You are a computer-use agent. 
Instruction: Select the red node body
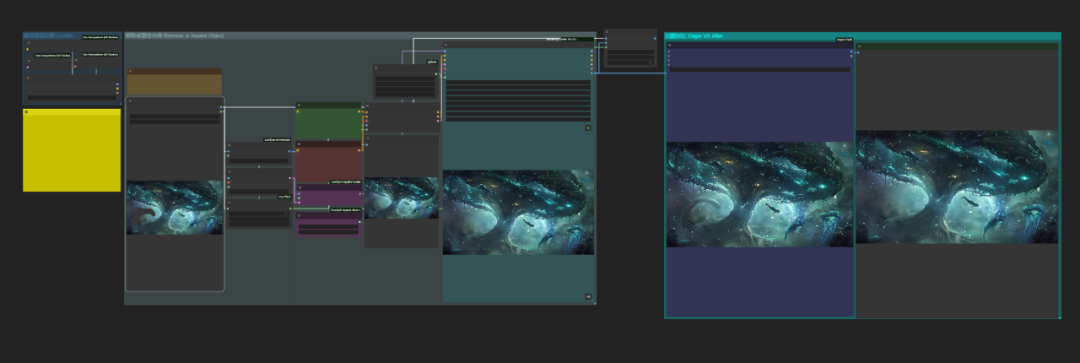pyautogui.click(x=329, y=164)
